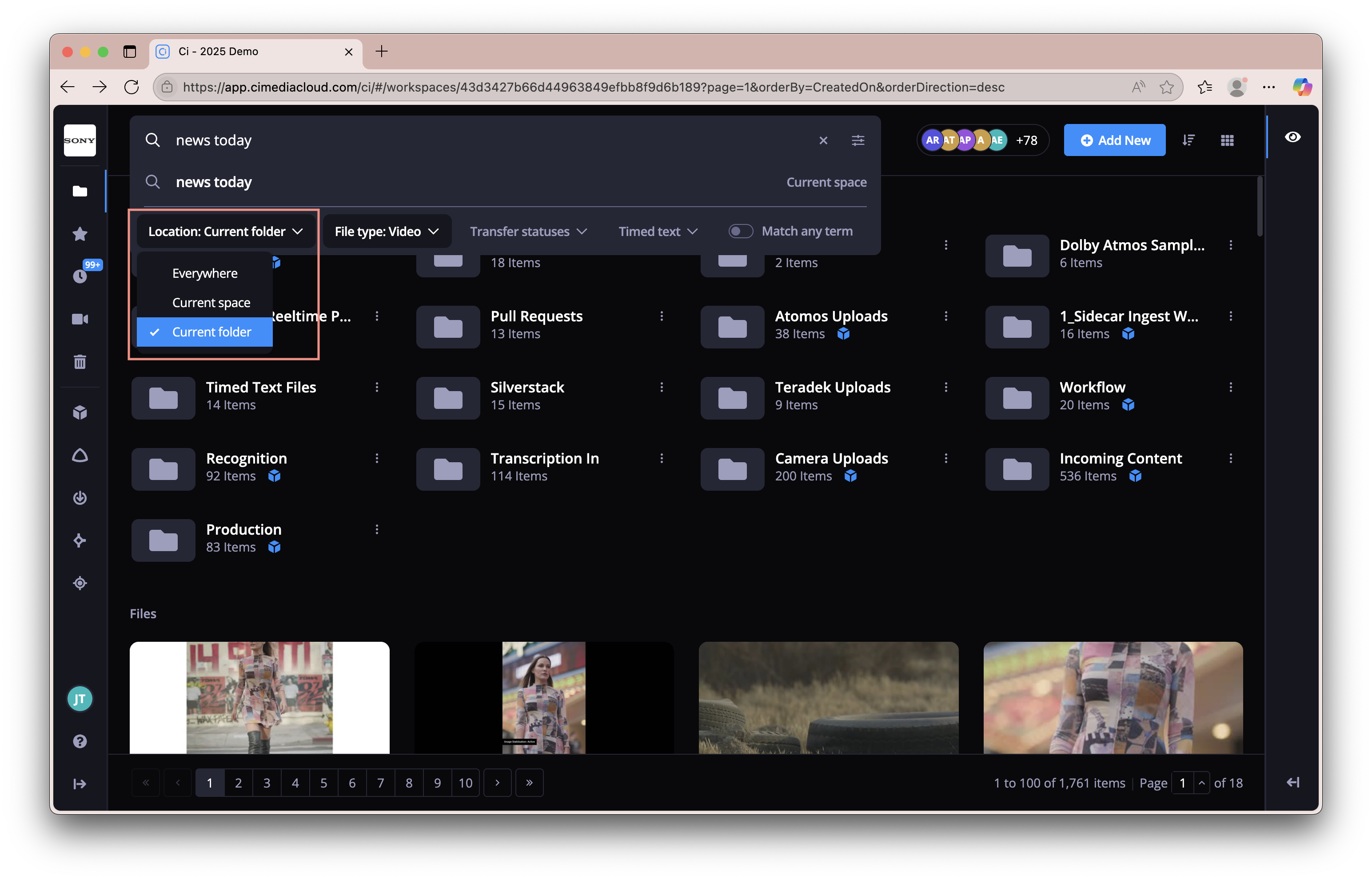This screenshot has width=1372, height=880.
Task: Switch to grid view layout icon
Action: pos(1227,140)
